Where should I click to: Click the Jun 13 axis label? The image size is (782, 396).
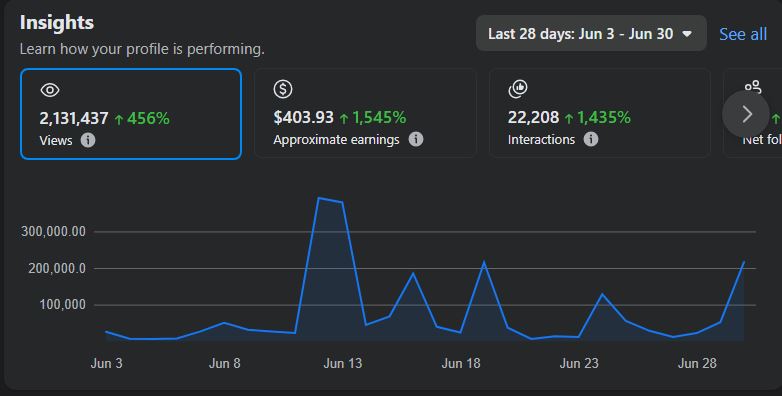(343, 363)
